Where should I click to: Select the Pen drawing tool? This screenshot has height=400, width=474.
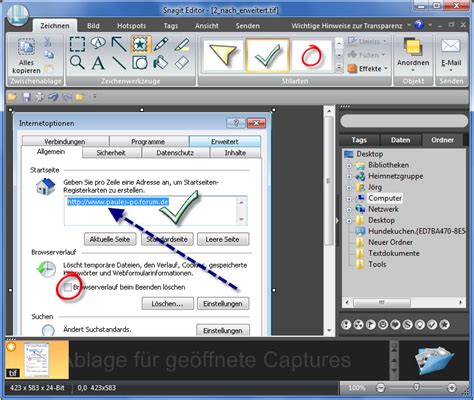click(161, 44)
